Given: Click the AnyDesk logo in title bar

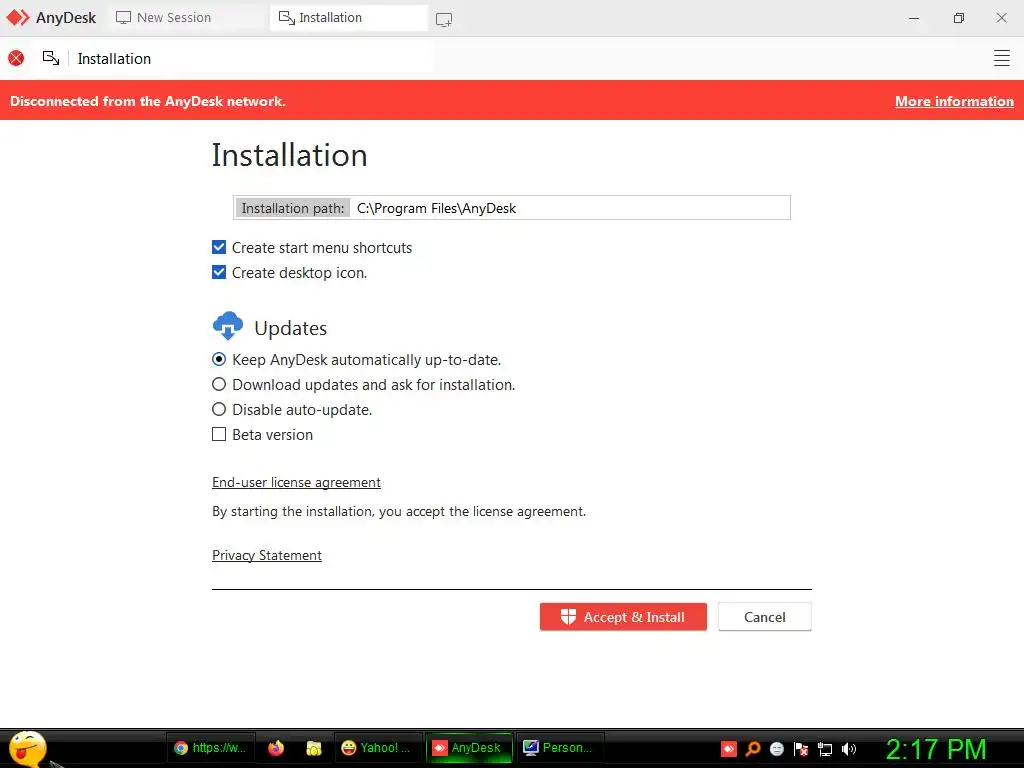Looking at the screenshot, I should point(18,18).
